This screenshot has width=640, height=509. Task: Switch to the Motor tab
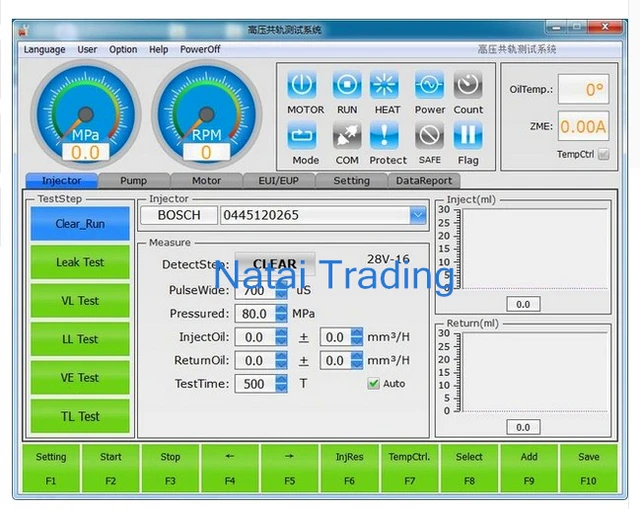(x=207, y=181)
